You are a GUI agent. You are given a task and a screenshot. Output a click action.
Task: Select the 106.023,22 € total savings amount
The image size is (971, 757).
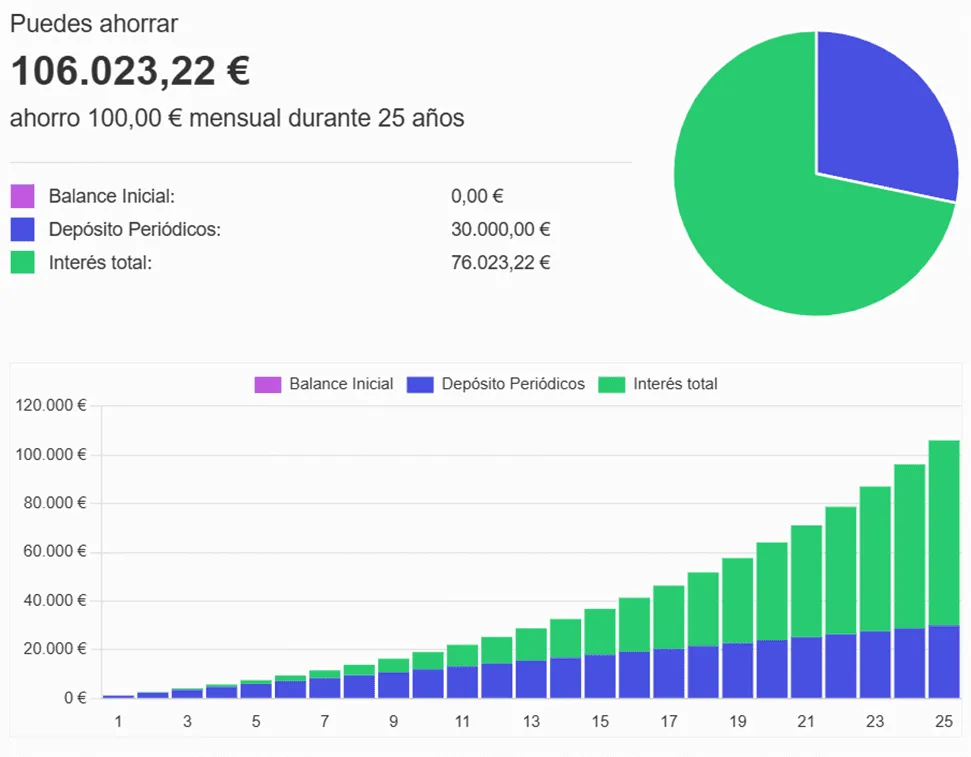tap(130, 71)
